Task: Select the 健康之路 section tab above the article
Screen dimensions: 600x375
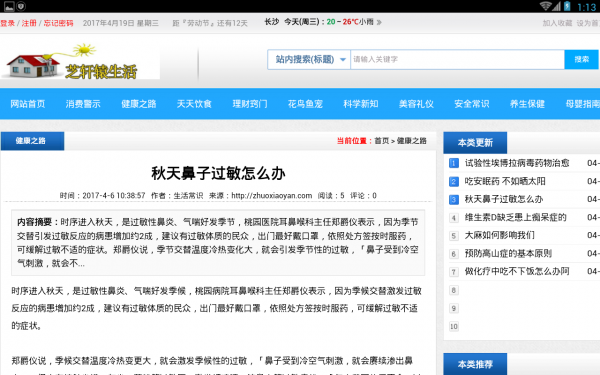Action: [32, 141]
